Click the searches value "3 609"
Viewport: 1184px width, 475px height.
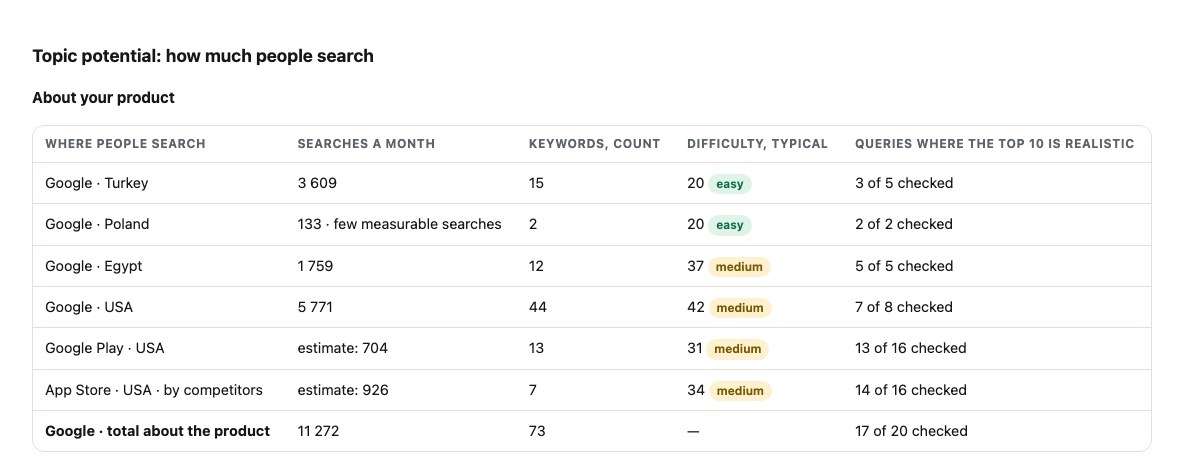(x=317, y=183)
